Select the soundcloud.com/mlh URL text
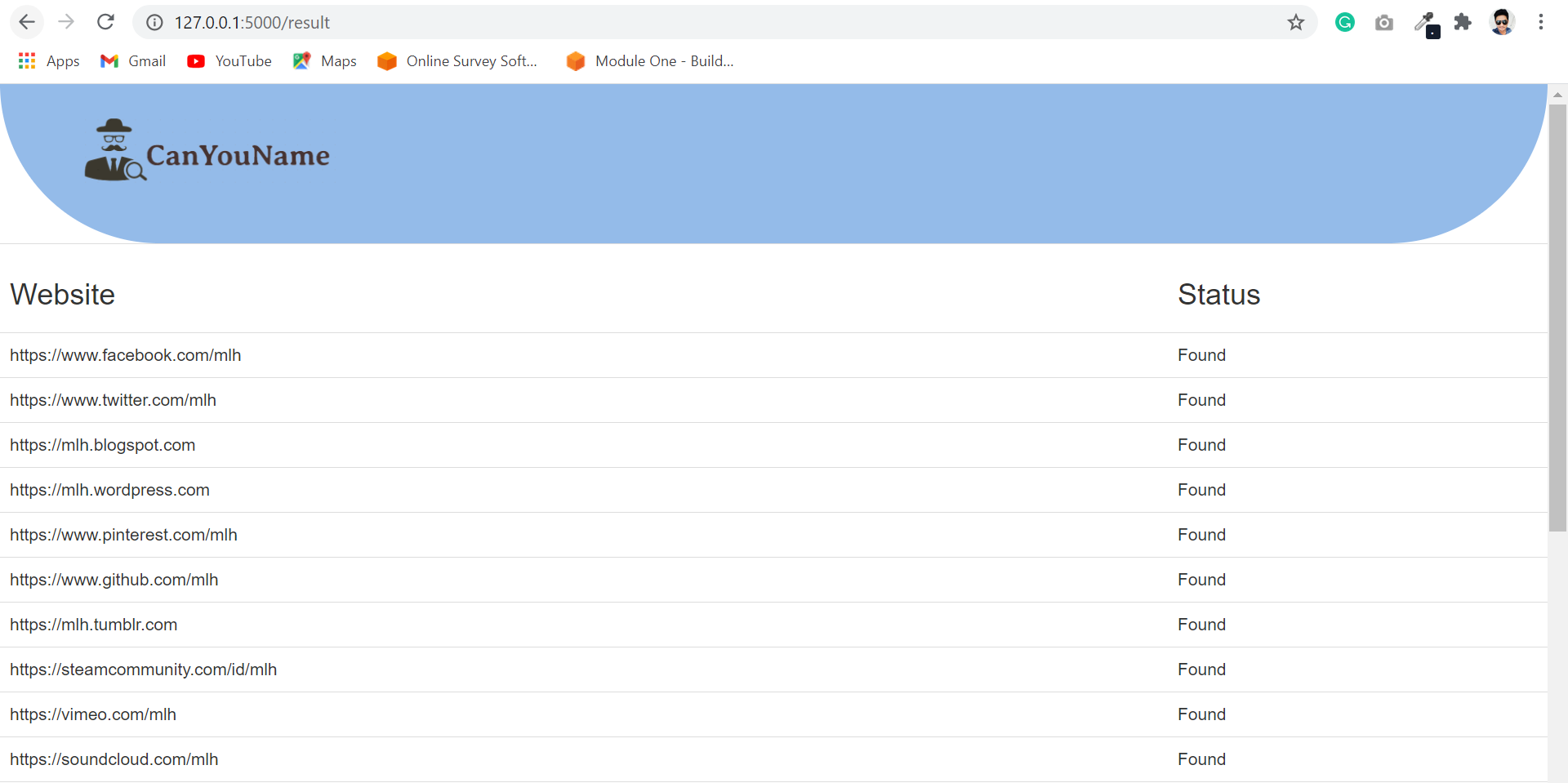The height and width of the screenshot is (783, 1568). [x=114, y=759]
